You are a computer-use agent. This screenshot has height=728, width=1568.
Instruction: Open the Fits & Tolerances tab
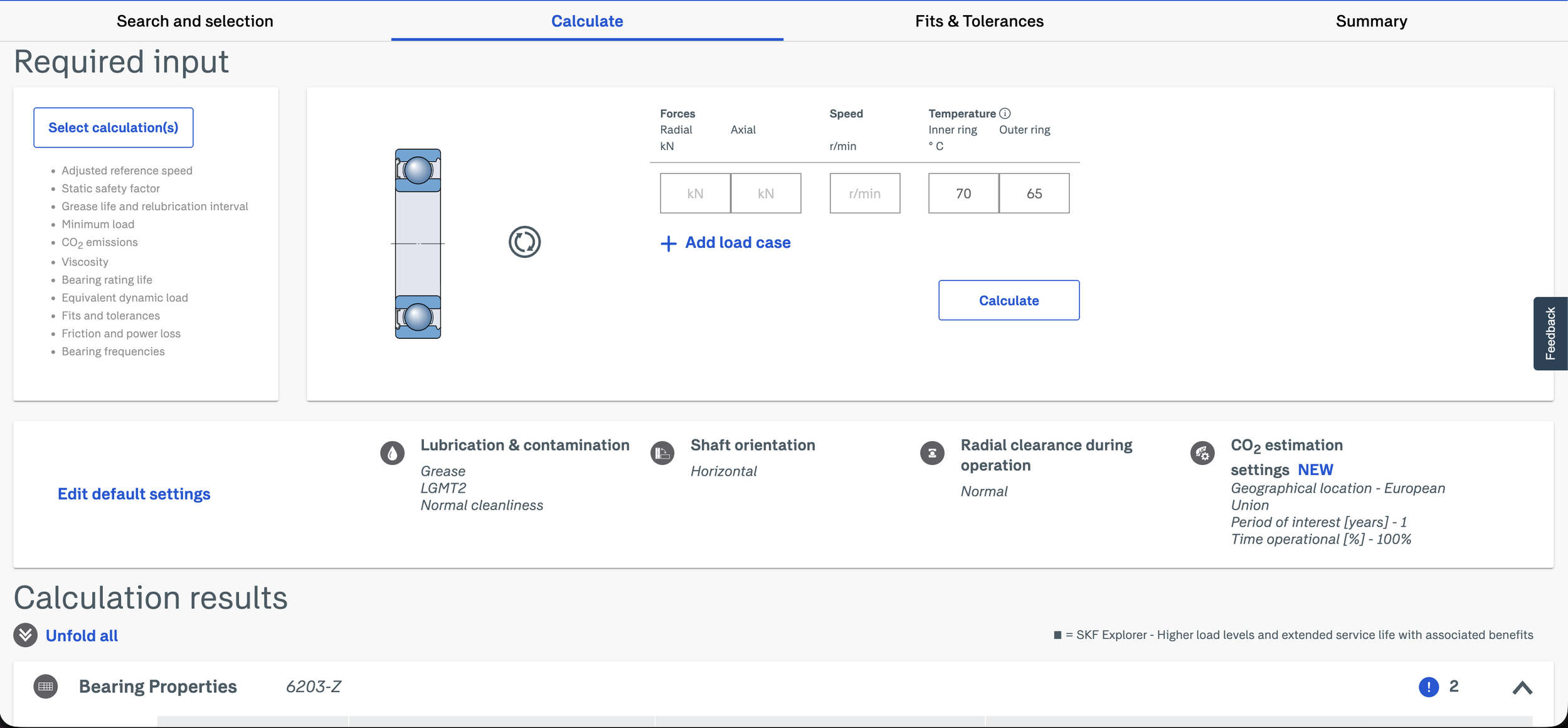[x=979, y=21]
